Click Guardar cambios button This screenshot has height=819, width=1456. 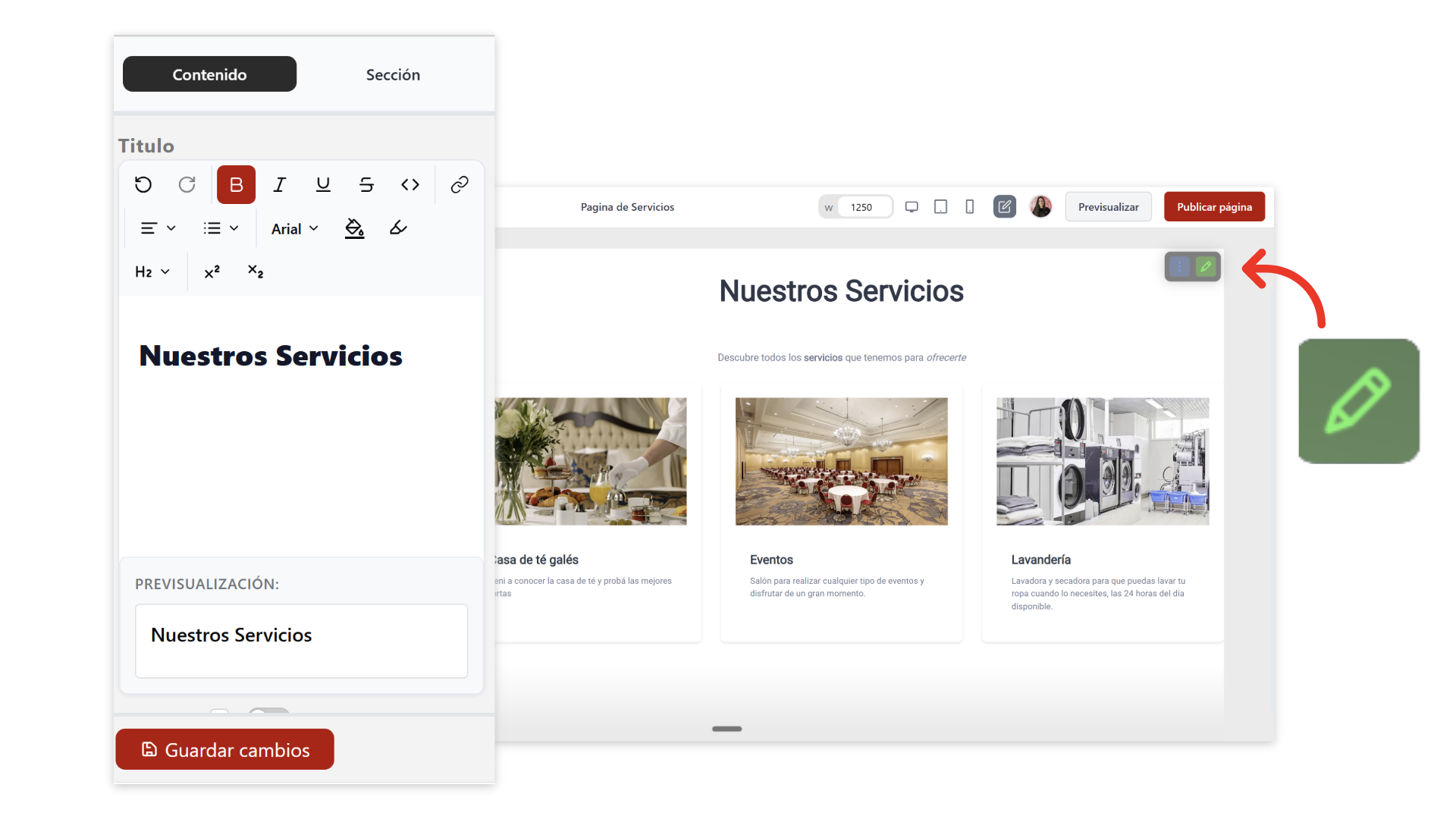pos(224,749)
